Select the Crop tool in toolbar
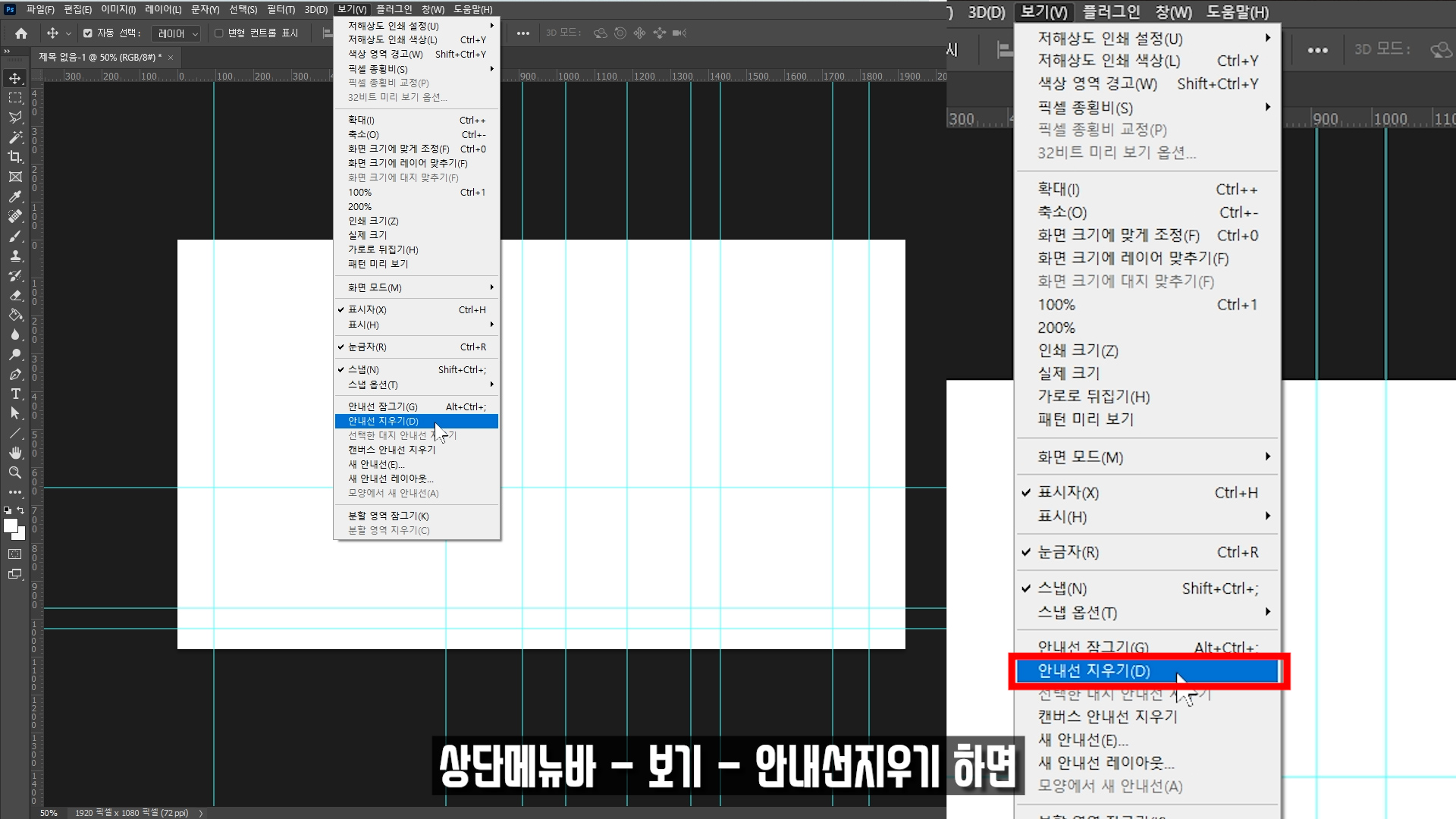This screenshot has width=1456, height=819. (x=15, y=157)
